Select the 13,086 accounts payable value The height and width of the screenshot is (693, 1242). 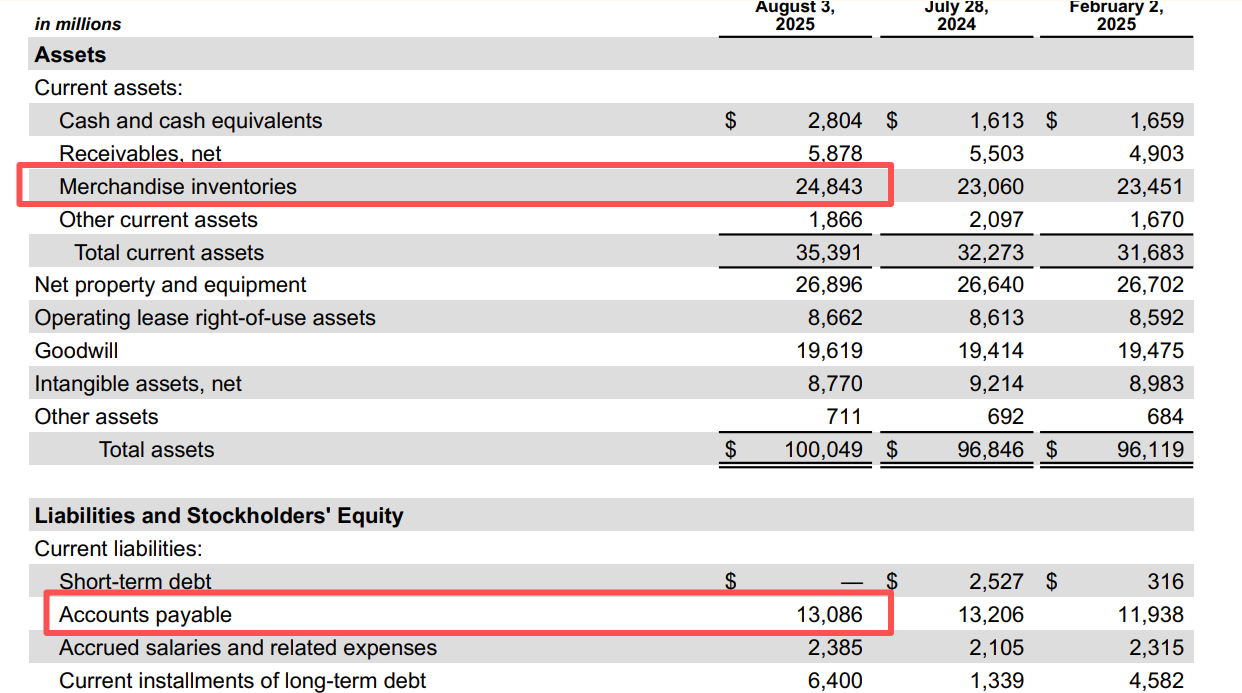[828, 615]
